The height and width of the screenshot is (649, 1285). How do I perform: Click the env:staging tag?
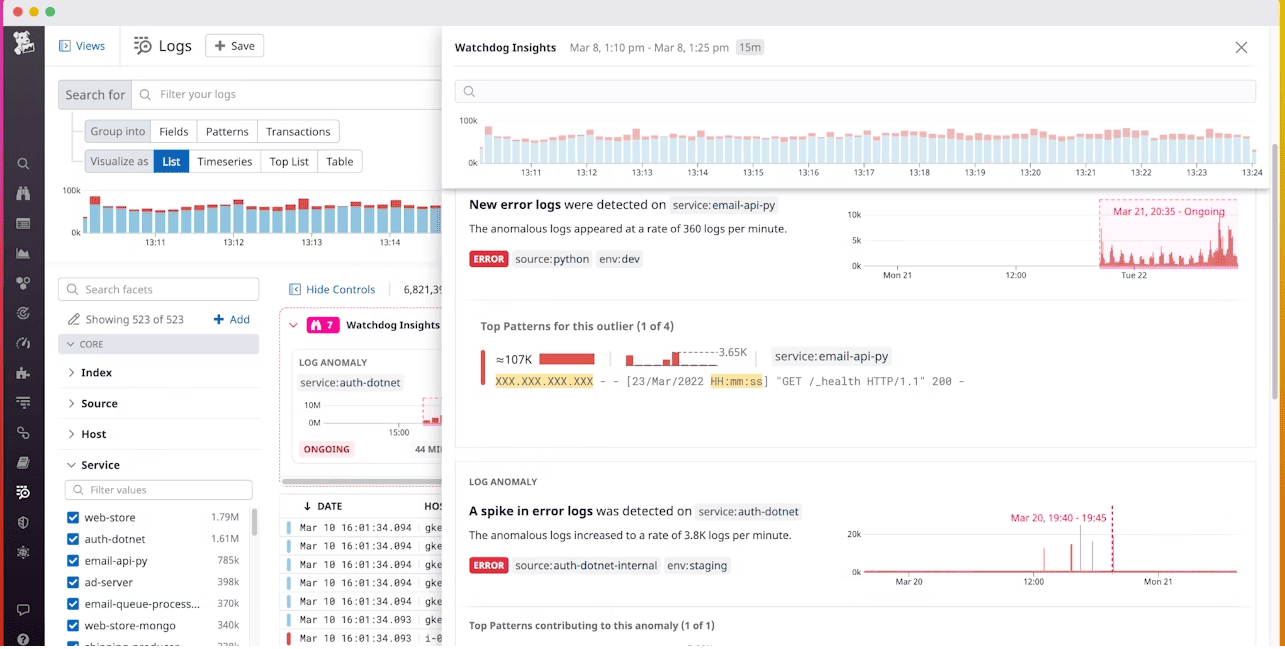point(697,565)
